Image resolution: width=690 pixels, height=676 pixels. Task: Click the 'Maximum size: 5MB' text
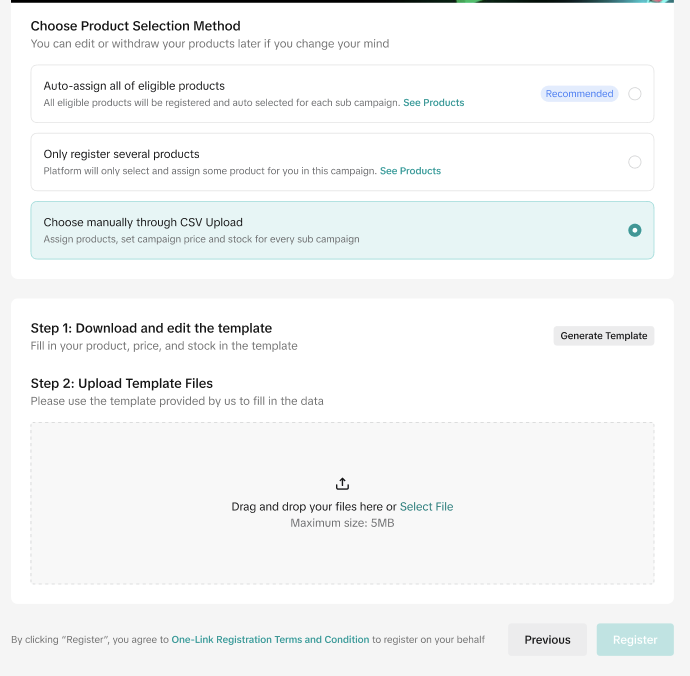pyautogui.click(x=342, y=523)
